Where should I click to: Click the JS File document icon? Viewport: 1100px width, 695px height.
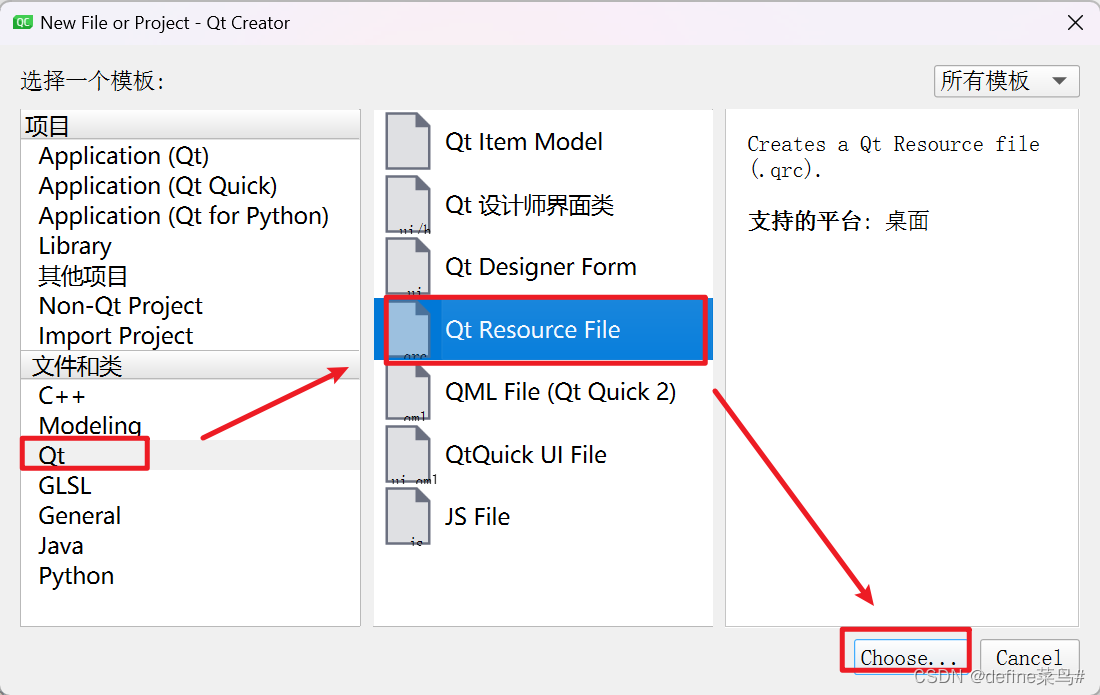coord(408,517)
